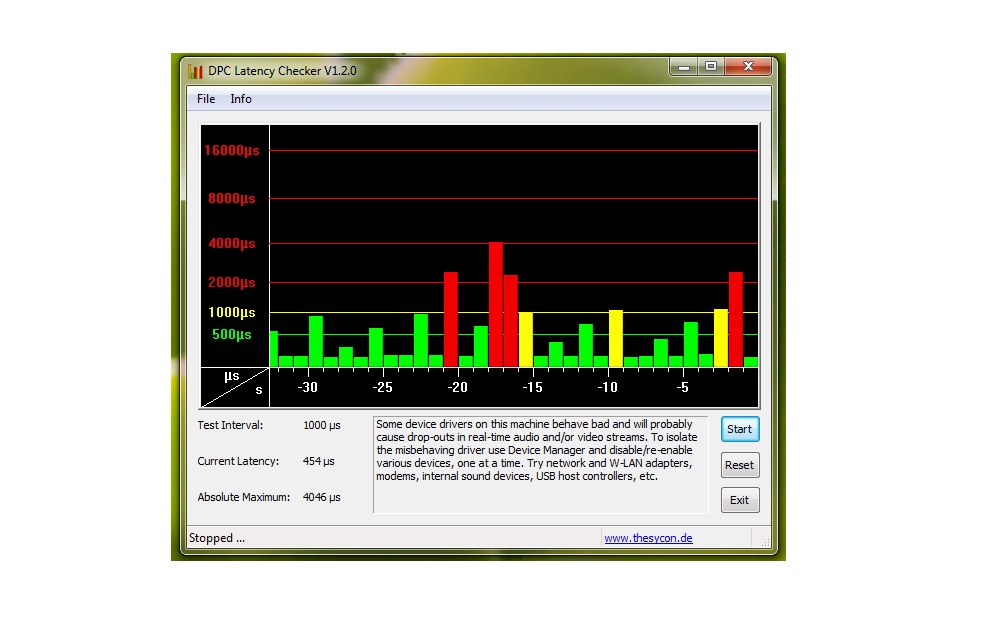The image size is (1008, 630).
Task: Click the yellow 1000µs axis label
Action: click(x=231, y=312)
